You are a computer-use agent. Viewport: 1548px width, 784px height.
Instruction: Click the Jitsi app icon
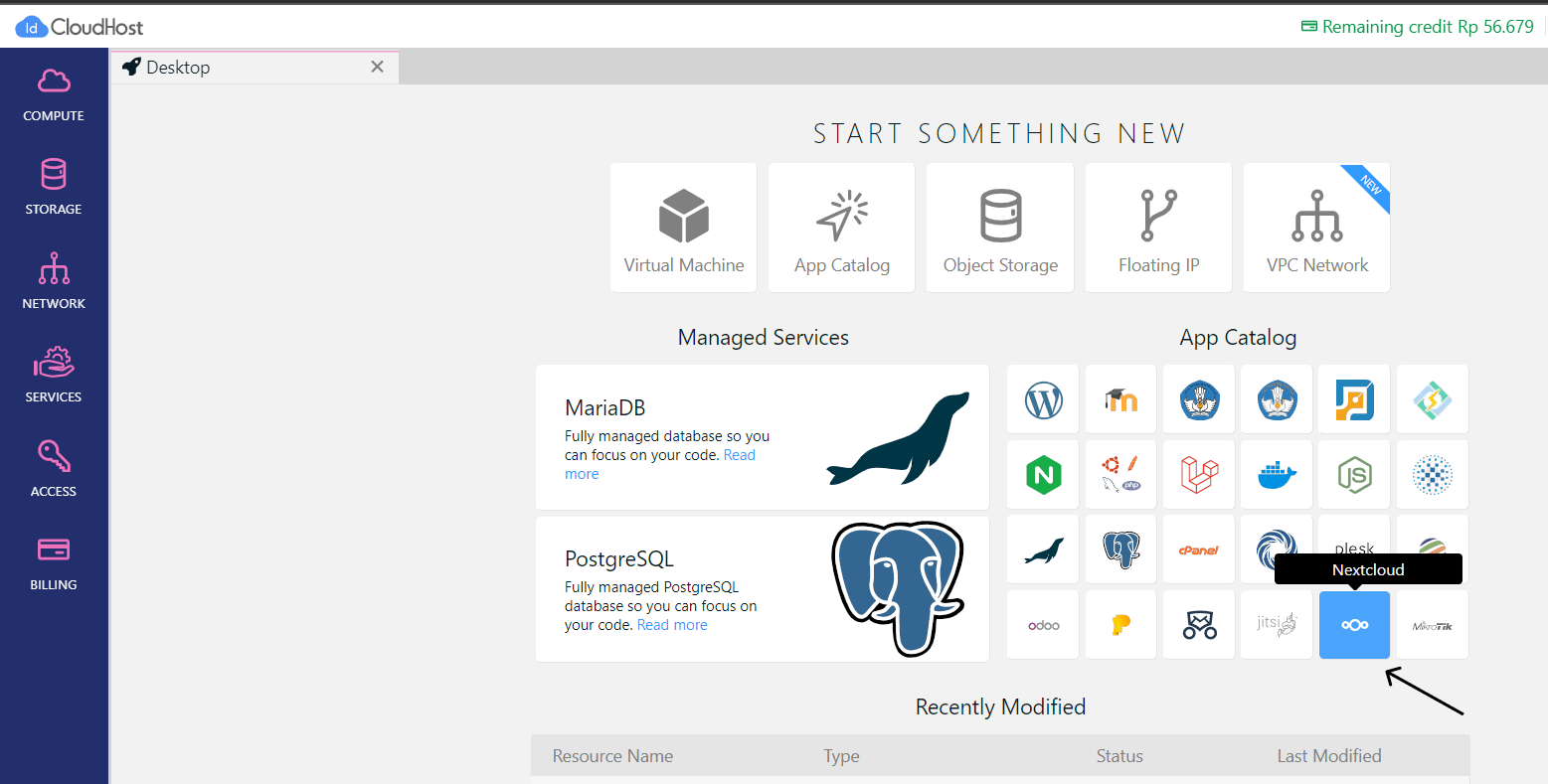(1276, 624)
